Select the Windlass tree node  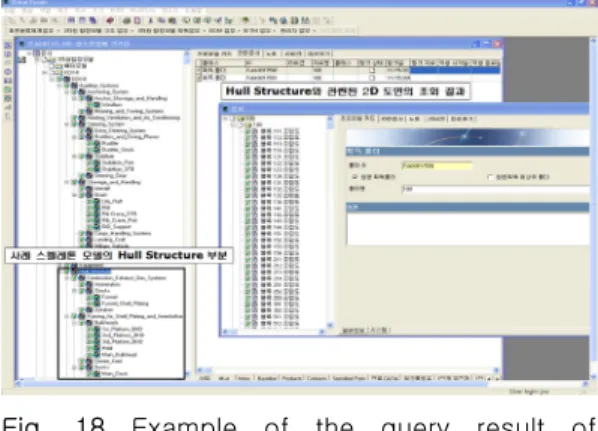click(x=112, y=105)
